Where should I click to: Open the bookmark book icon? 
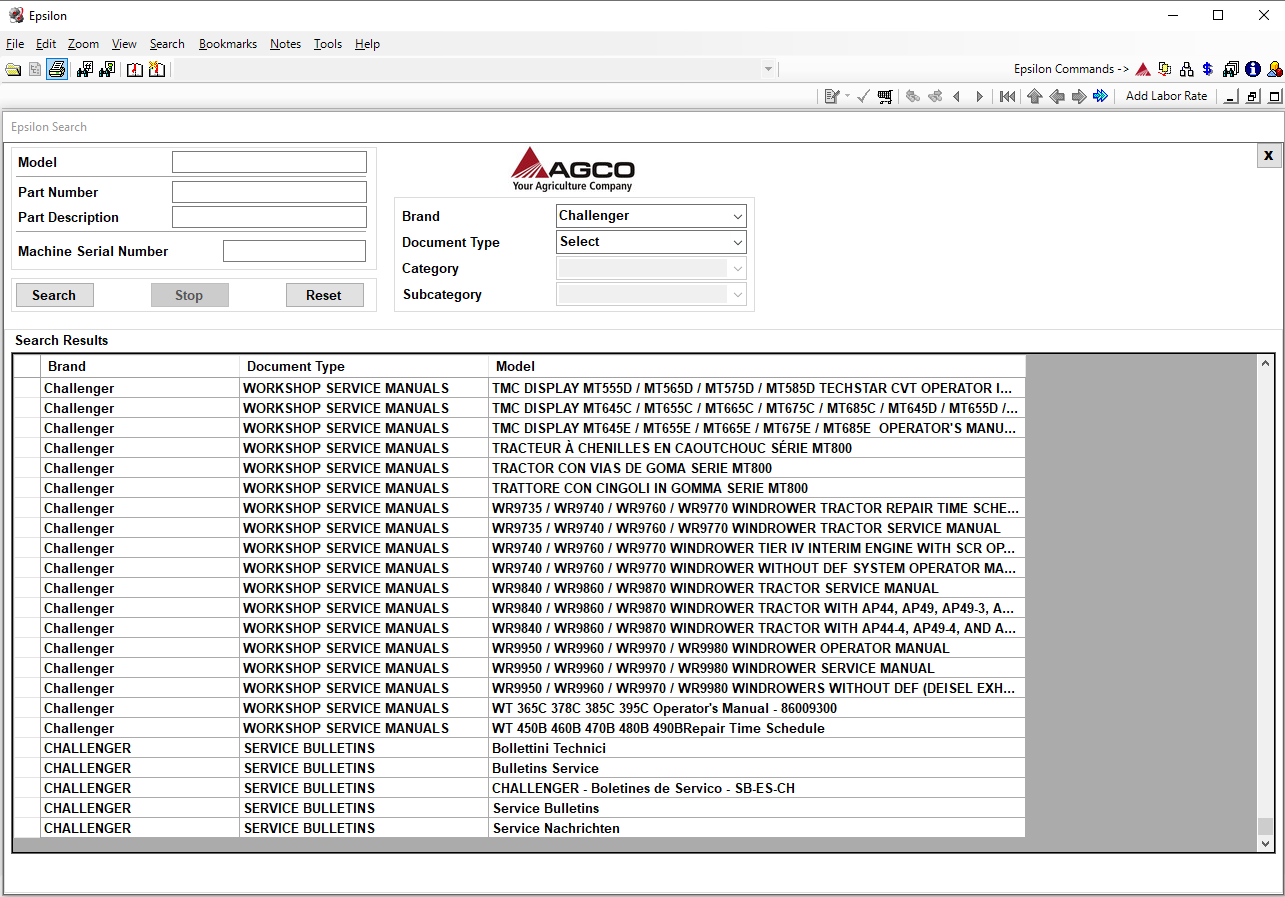[x=135, y=69]
